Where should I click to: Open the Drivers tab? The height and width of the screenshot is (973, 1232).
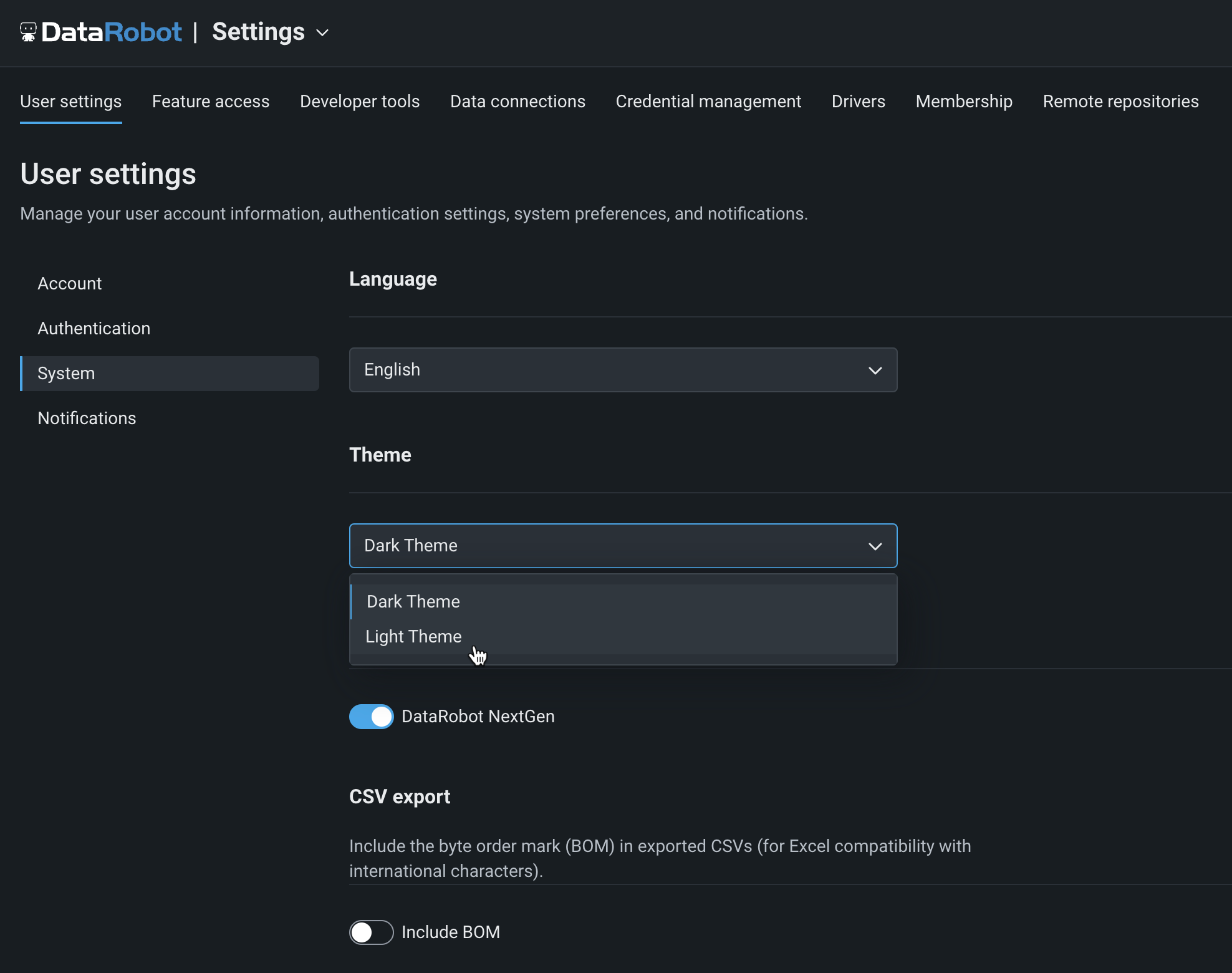pos(858,101)
